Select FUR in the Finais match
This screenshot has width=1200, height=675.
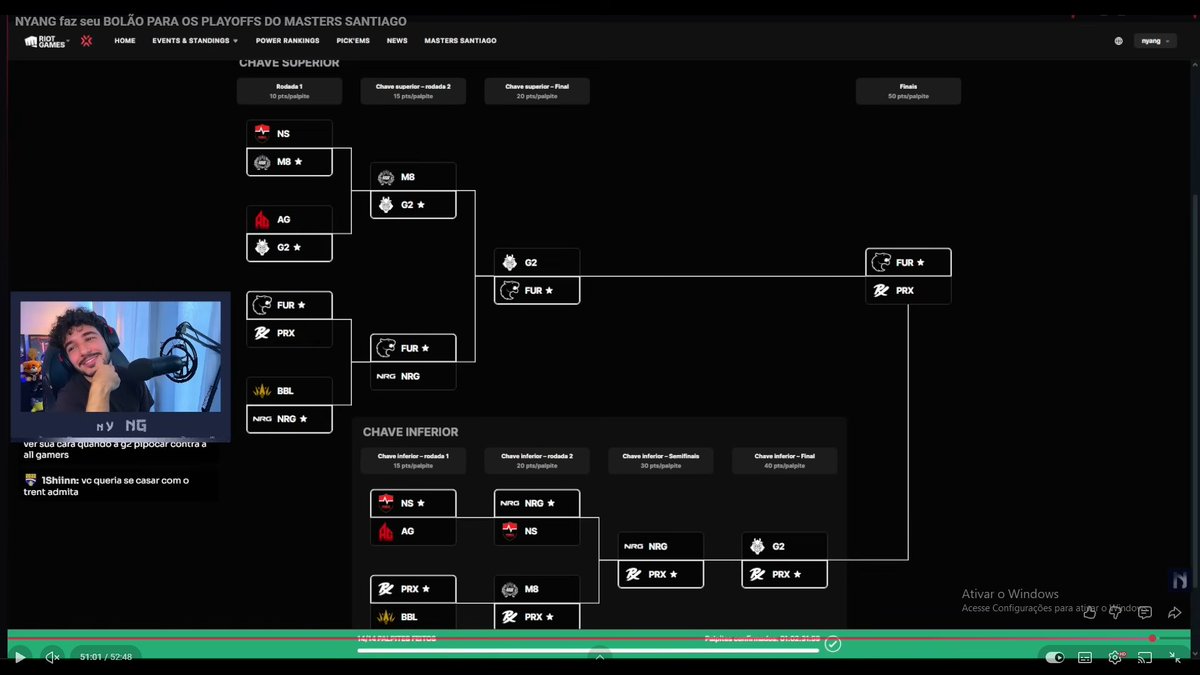tap(908, 262)
